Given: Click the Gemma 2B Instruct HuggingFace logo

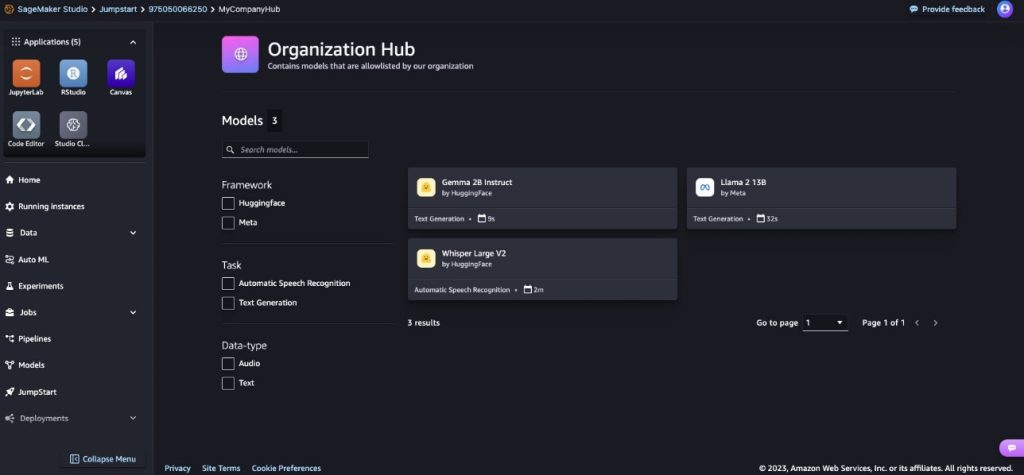Looking at the screenshot, I should 426,188.
